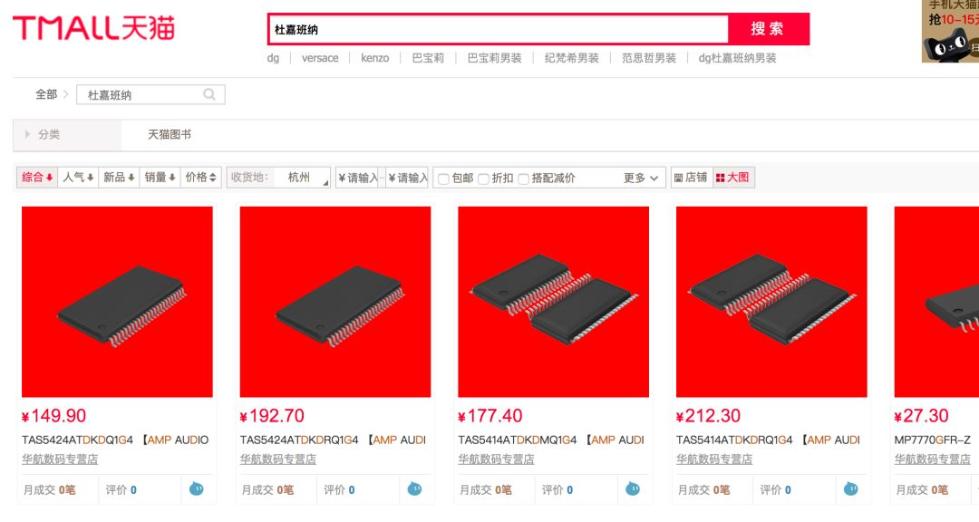This screenshot has width=979, height=522.
Task: Open chat icon under the ¥192.70 product
Action: [415, 489]
